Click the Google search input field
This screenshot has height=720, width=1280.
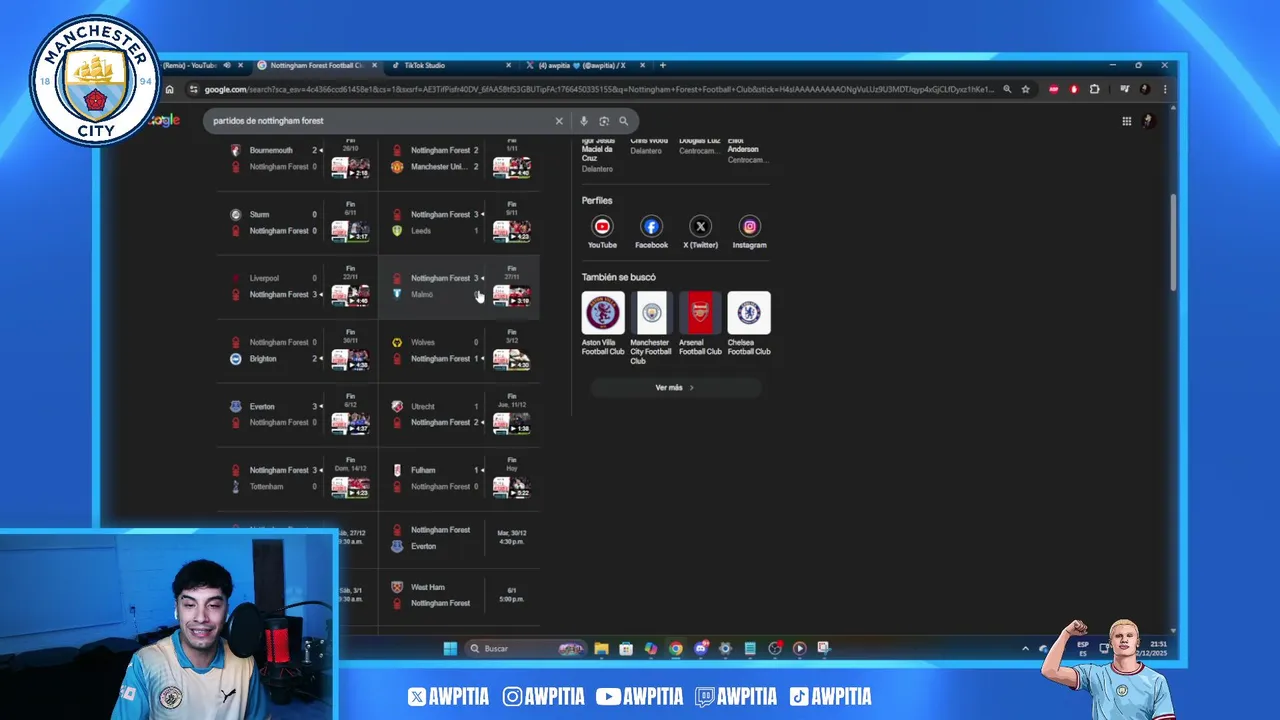(x=380, y=121)
